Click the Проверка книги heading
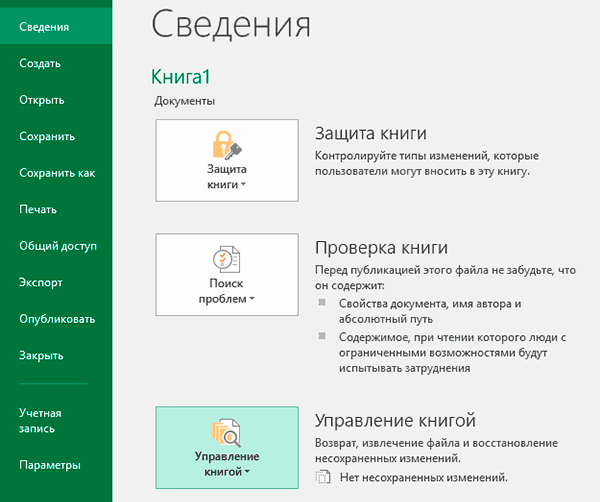The image size is (600, 502). pyautogui.click(x=382, y=248)
